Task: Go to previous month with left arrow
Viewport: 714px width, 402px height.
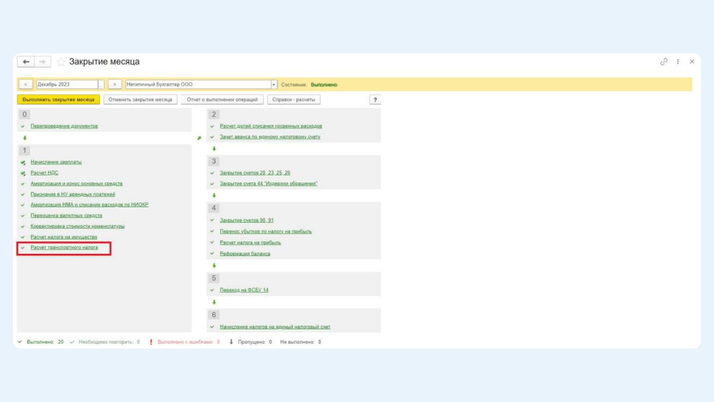Action: click(26, 85)
